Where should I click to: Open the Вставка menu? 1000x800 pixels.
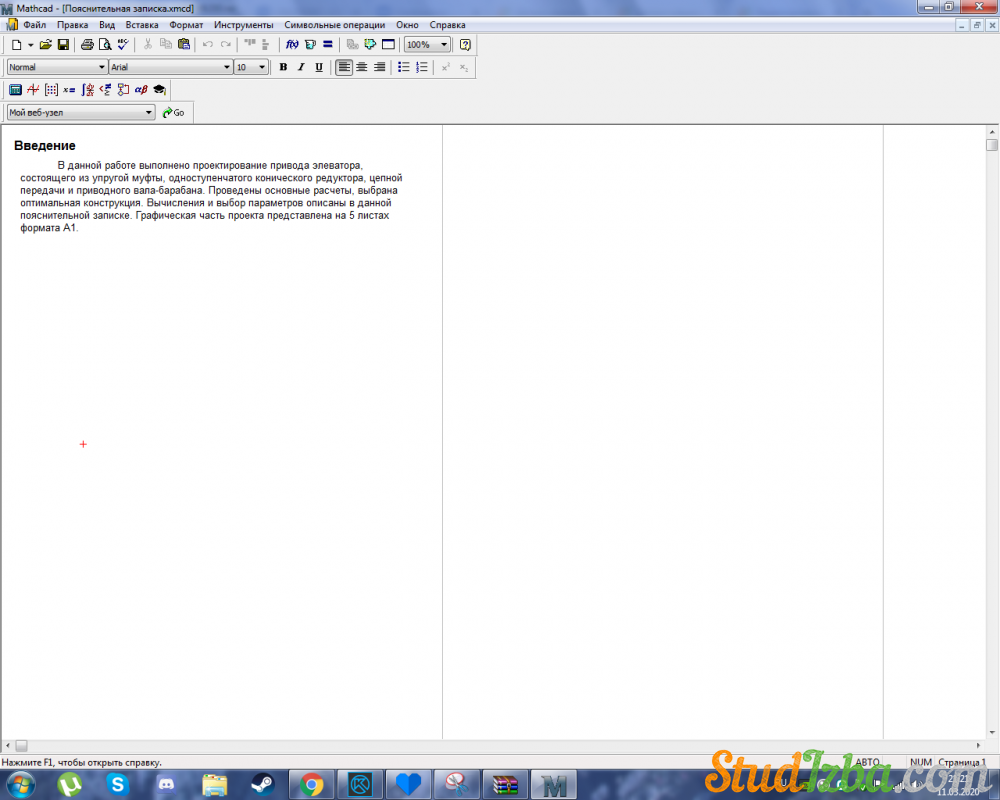(142, 24)
